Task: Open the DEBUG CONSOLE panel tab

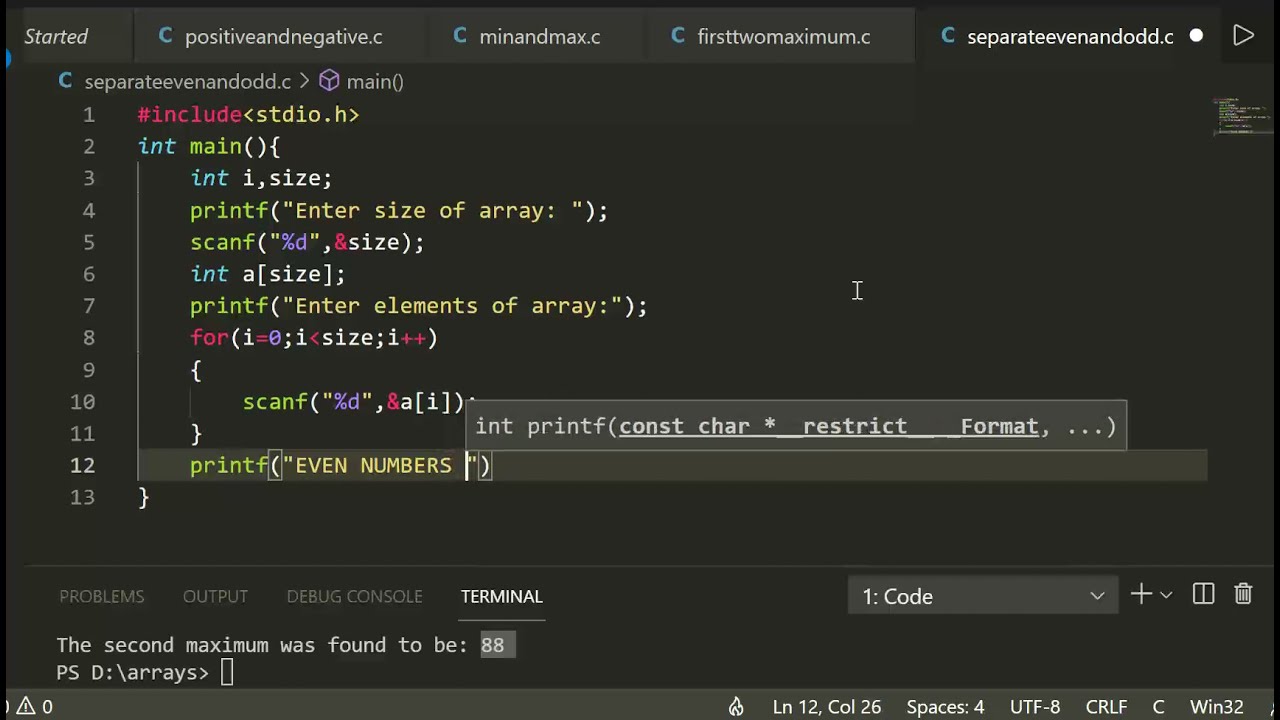Action: click(354, 596)
